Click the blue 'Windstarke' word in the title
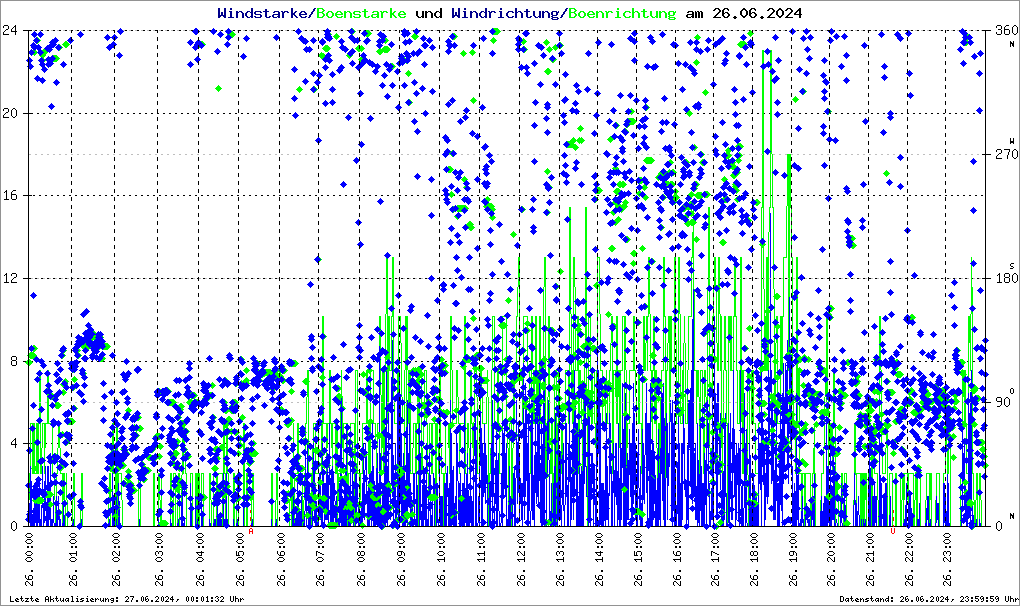The height and width of the screenshot is (606, 1020). click(x=263, y=13)
